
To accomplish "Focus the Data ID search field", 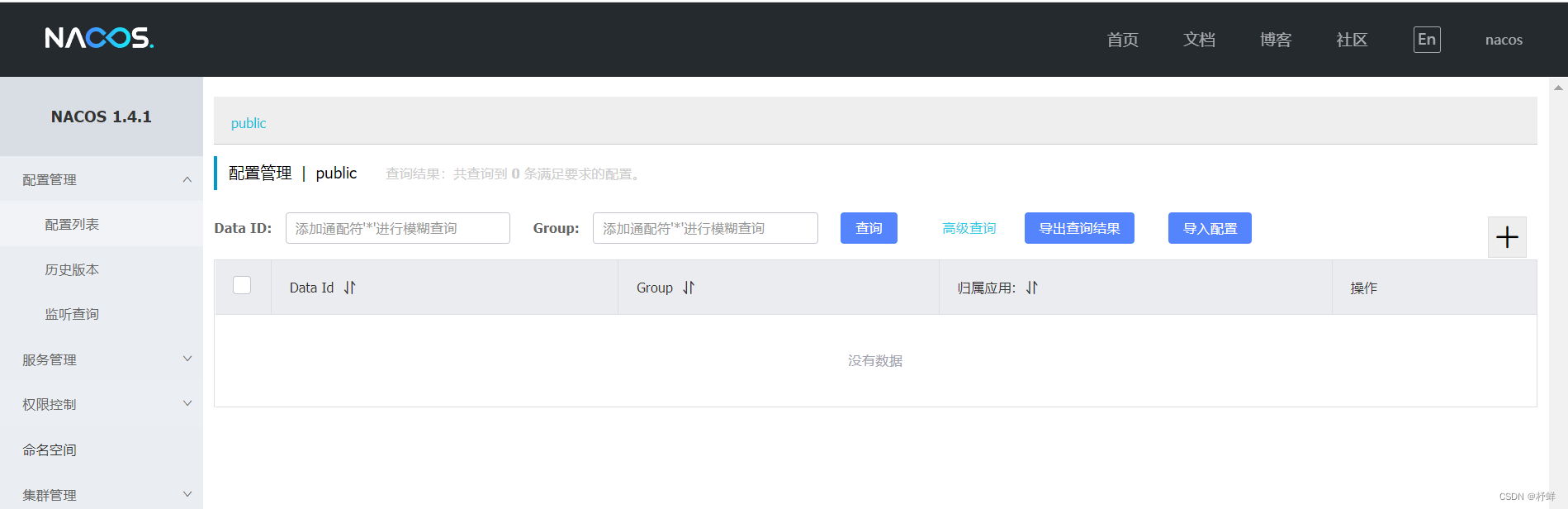I will [398, 228].
